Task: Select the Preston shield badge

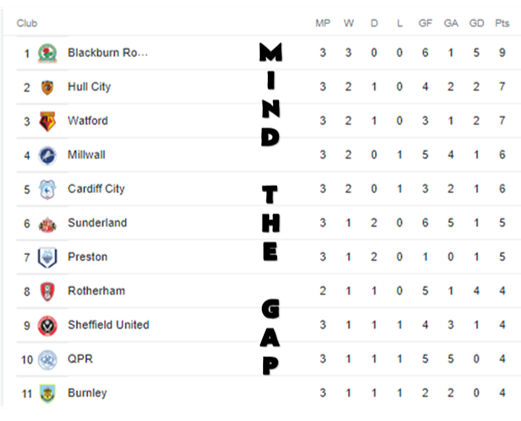Action: (x=47, y=258)
